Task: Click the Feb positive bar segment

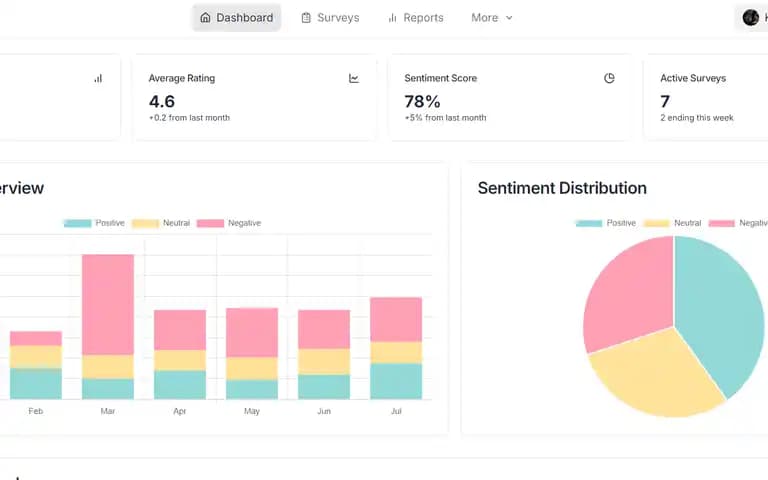Action: 36,384
